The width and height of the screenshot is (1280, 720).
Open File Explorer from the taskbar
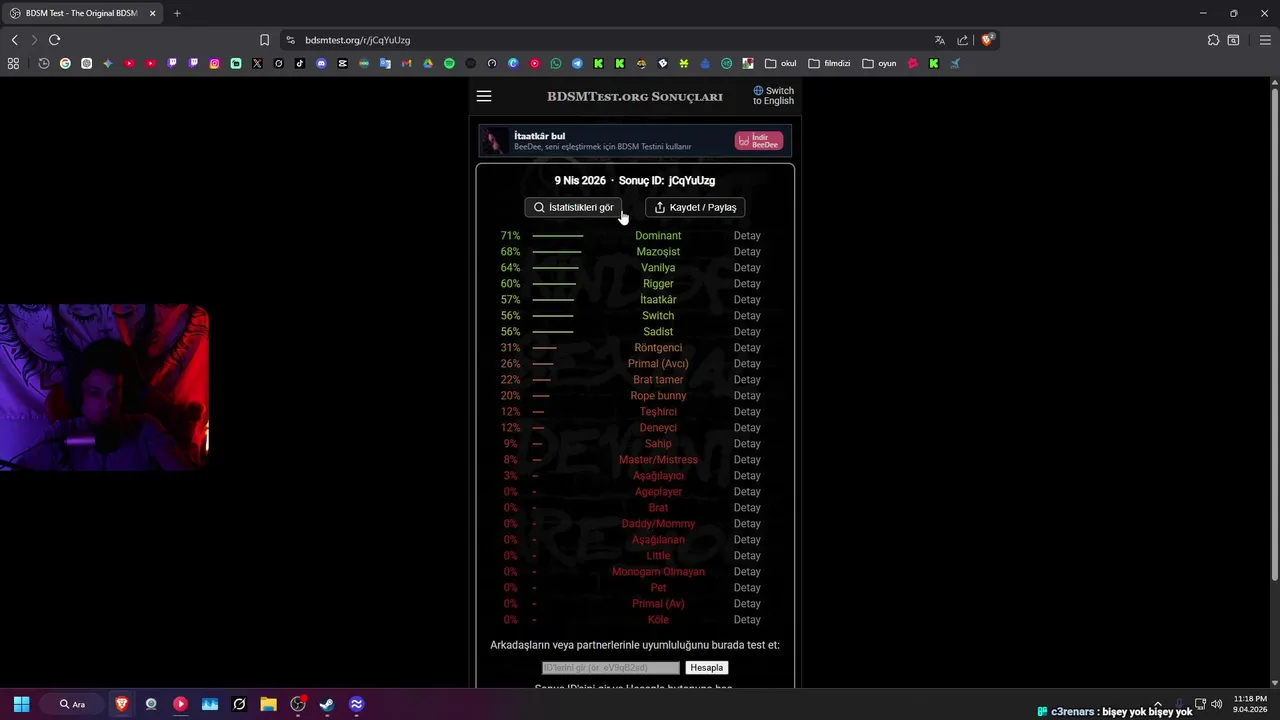[x=268, y=704]
